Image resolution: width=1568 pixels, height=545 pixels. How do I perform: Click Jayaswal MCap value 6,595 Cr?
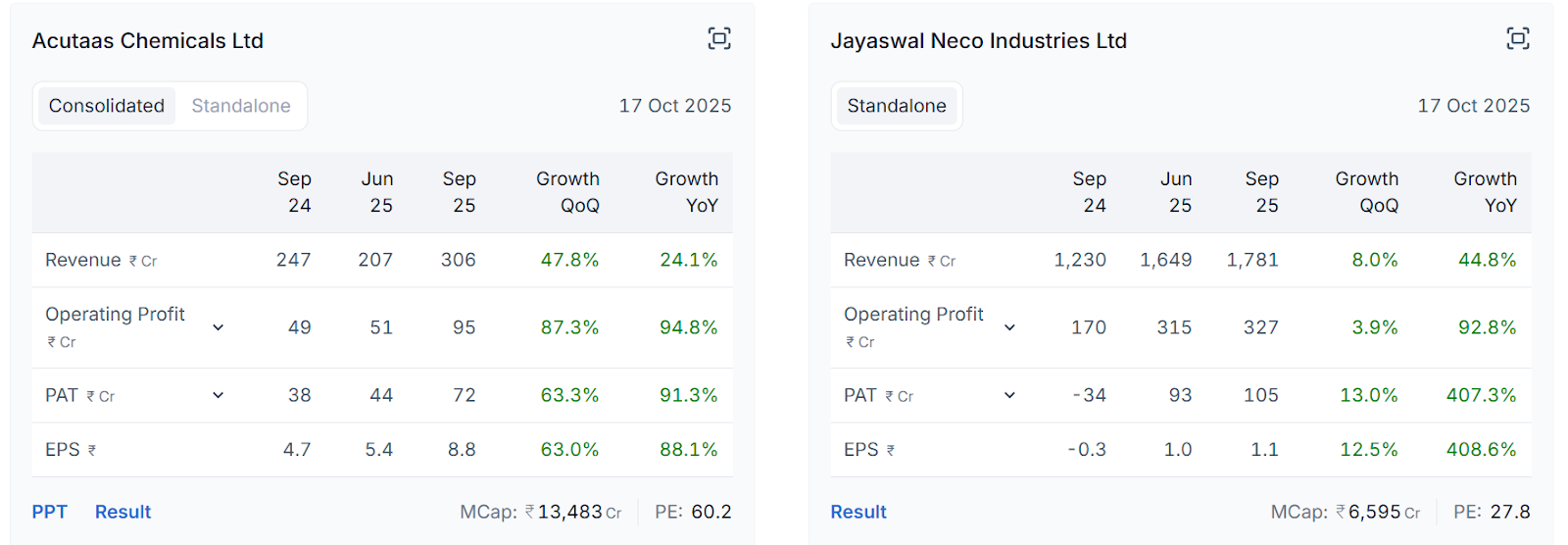pos(1378,512)
